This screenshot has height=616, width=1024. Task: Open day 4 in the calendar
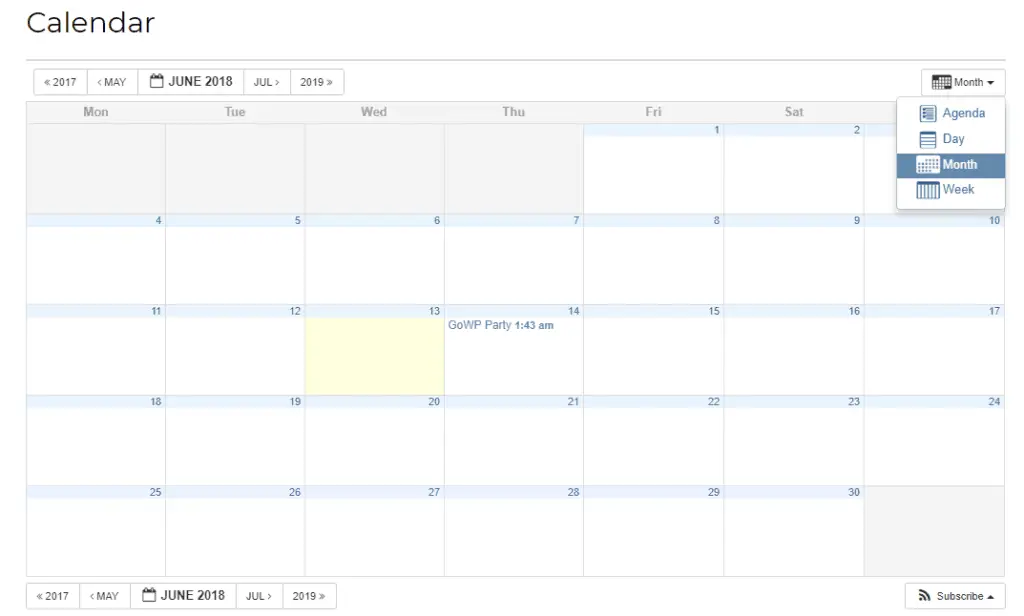158,221
